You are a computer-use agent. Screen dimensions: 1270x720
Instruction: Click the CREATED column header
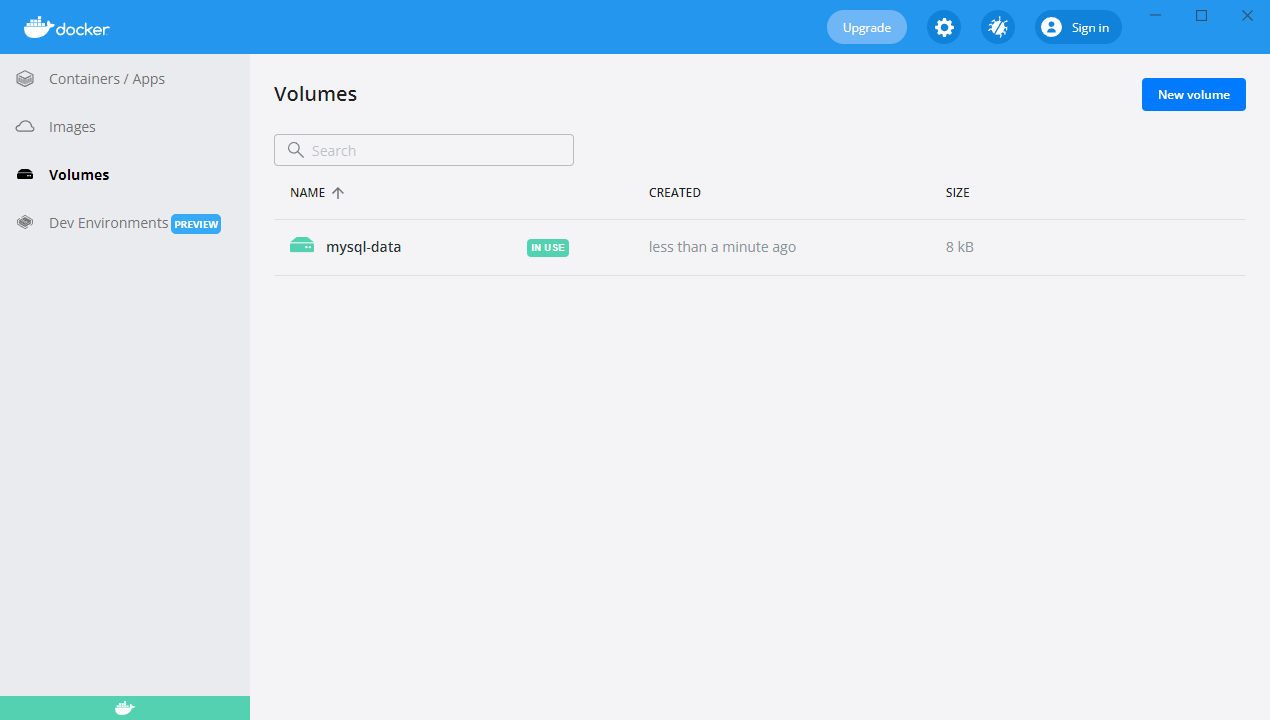tap(675, 193)
